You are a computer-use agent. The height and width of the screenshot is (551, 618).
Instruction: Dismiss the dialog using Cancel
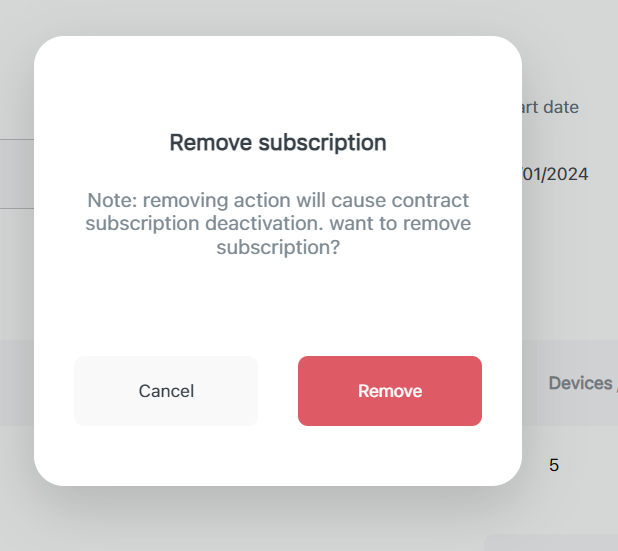point(166,391)
